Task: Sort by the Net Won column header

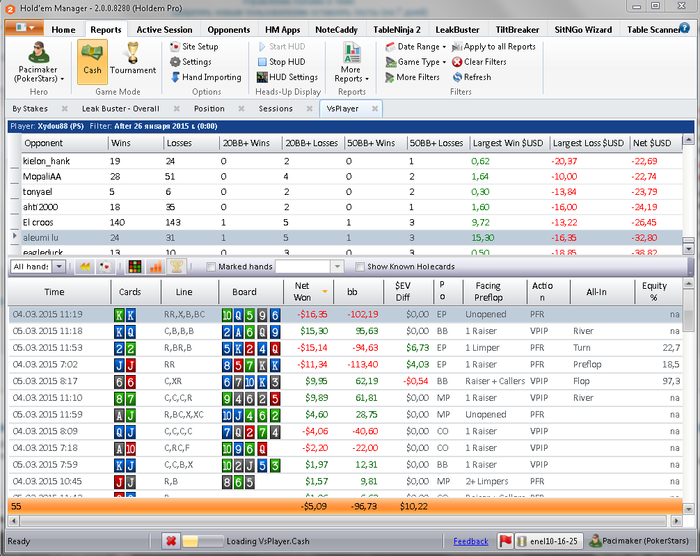Action: click(301, 292)
